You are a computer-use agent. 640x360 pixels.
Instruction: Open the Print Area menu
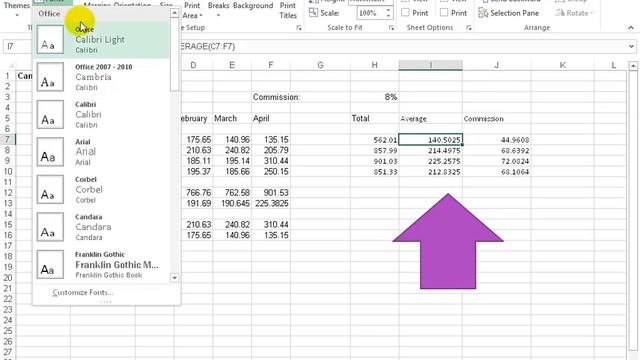(x=192, y=10)
